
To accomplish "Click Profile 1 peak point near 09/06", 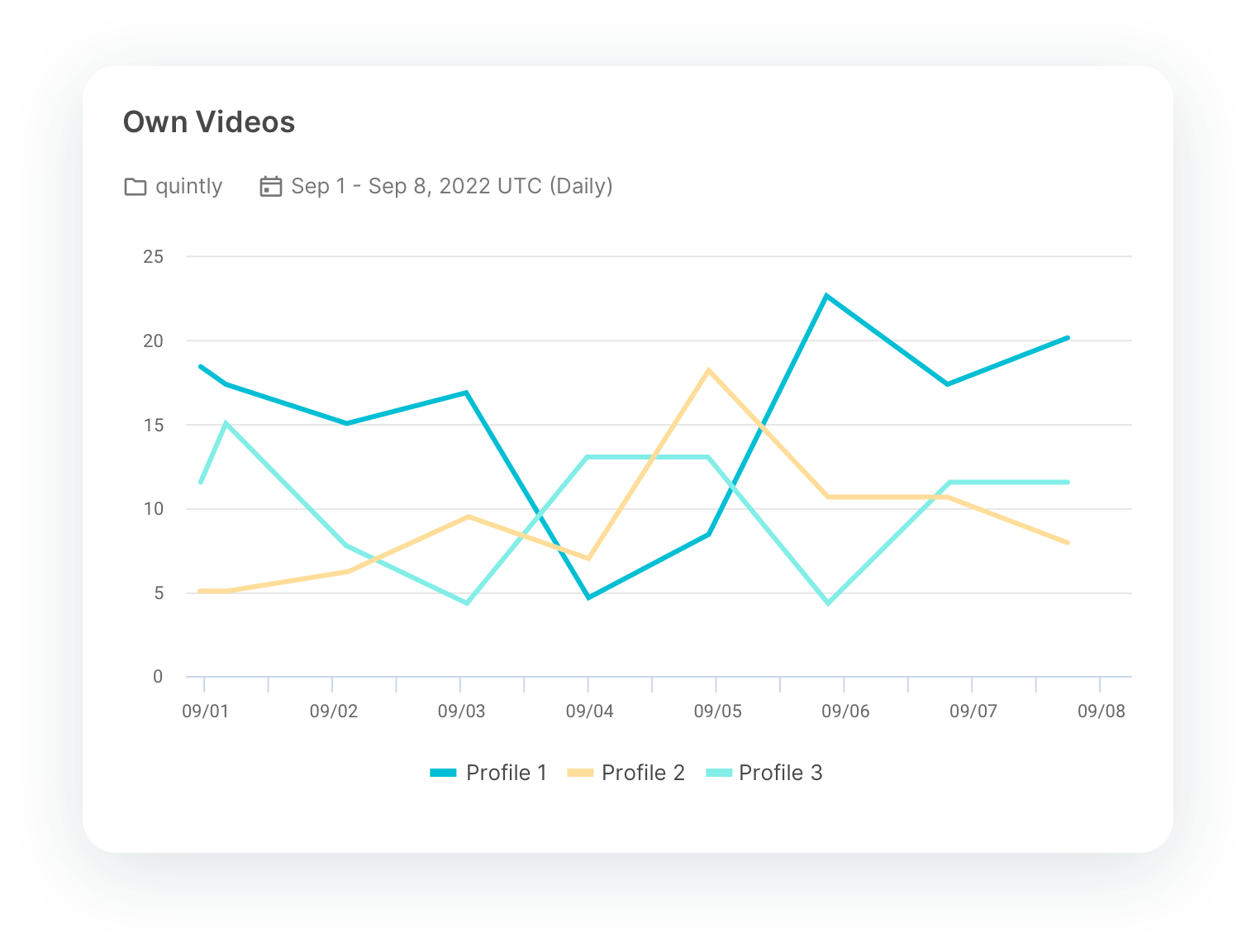I will pyautogui.click(x=826, y=295).
